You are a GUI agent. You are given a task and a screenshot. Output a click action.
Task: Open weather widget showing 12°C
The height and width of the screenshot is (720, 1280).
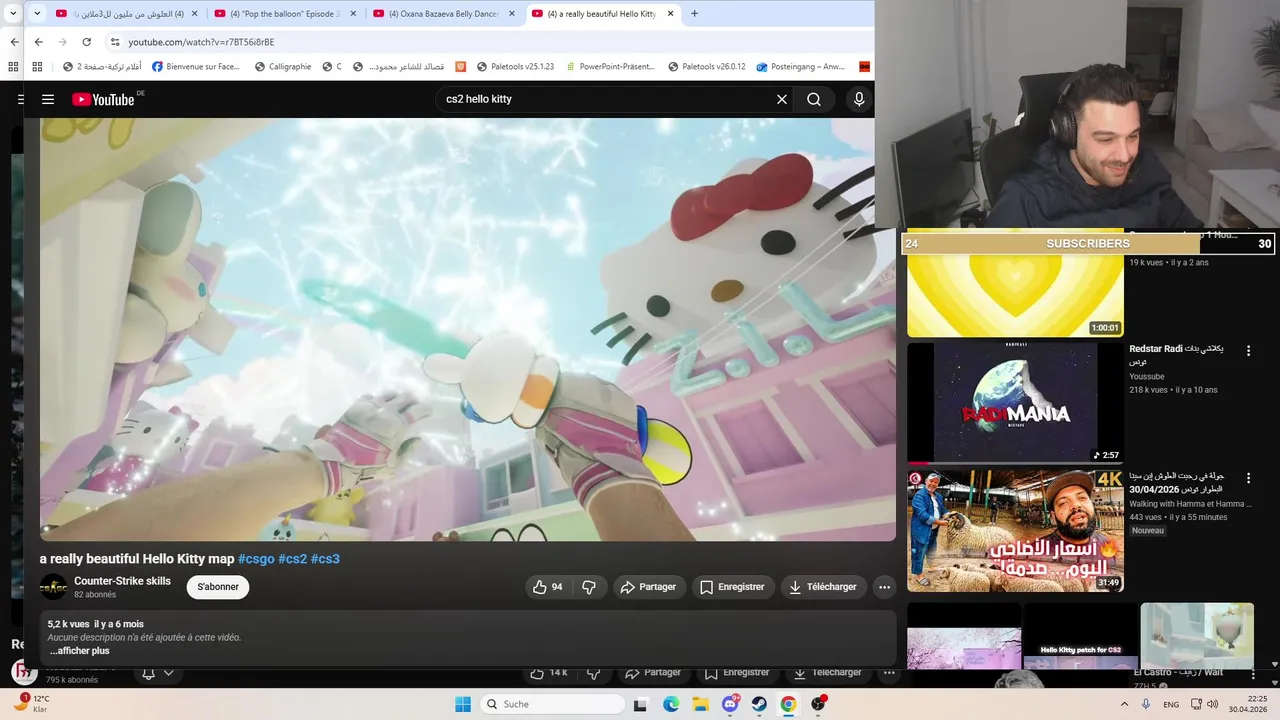(x=30, y=704)
